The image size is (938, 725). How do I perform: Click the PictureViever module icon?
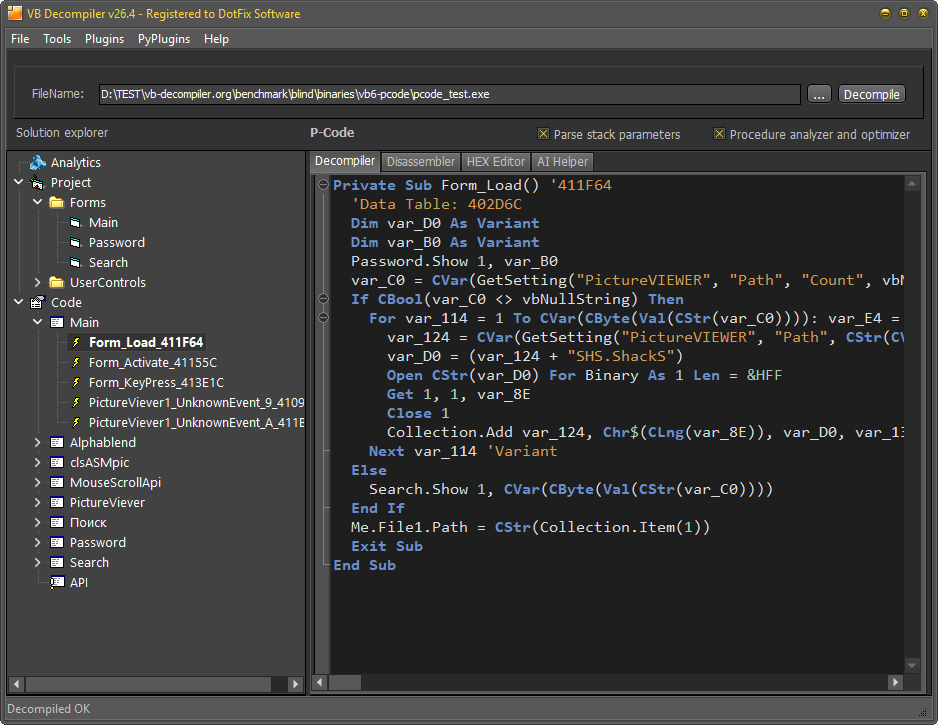pyautogui.click(x=57, y=502)
